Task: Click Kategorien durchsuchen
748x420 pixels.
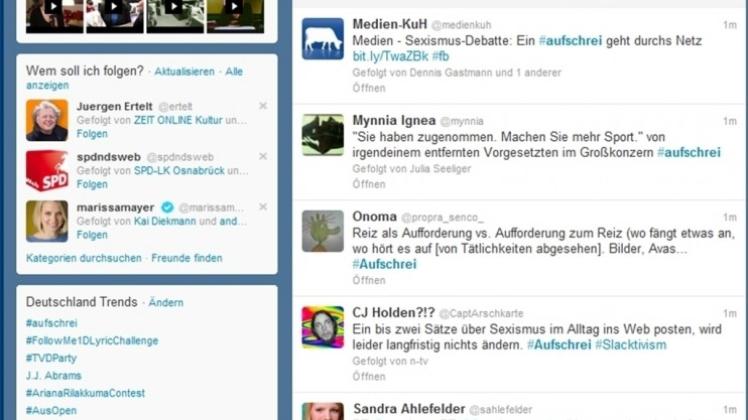Action: click(x=84, y=258)
